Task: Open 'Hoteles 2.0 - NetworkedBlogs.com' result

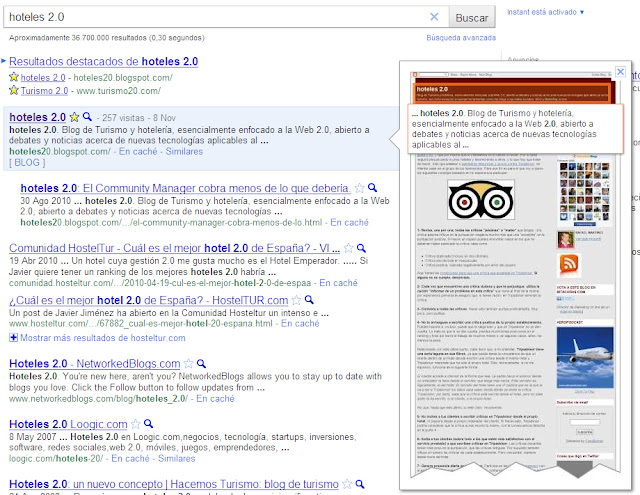Action: coord(95,364)
